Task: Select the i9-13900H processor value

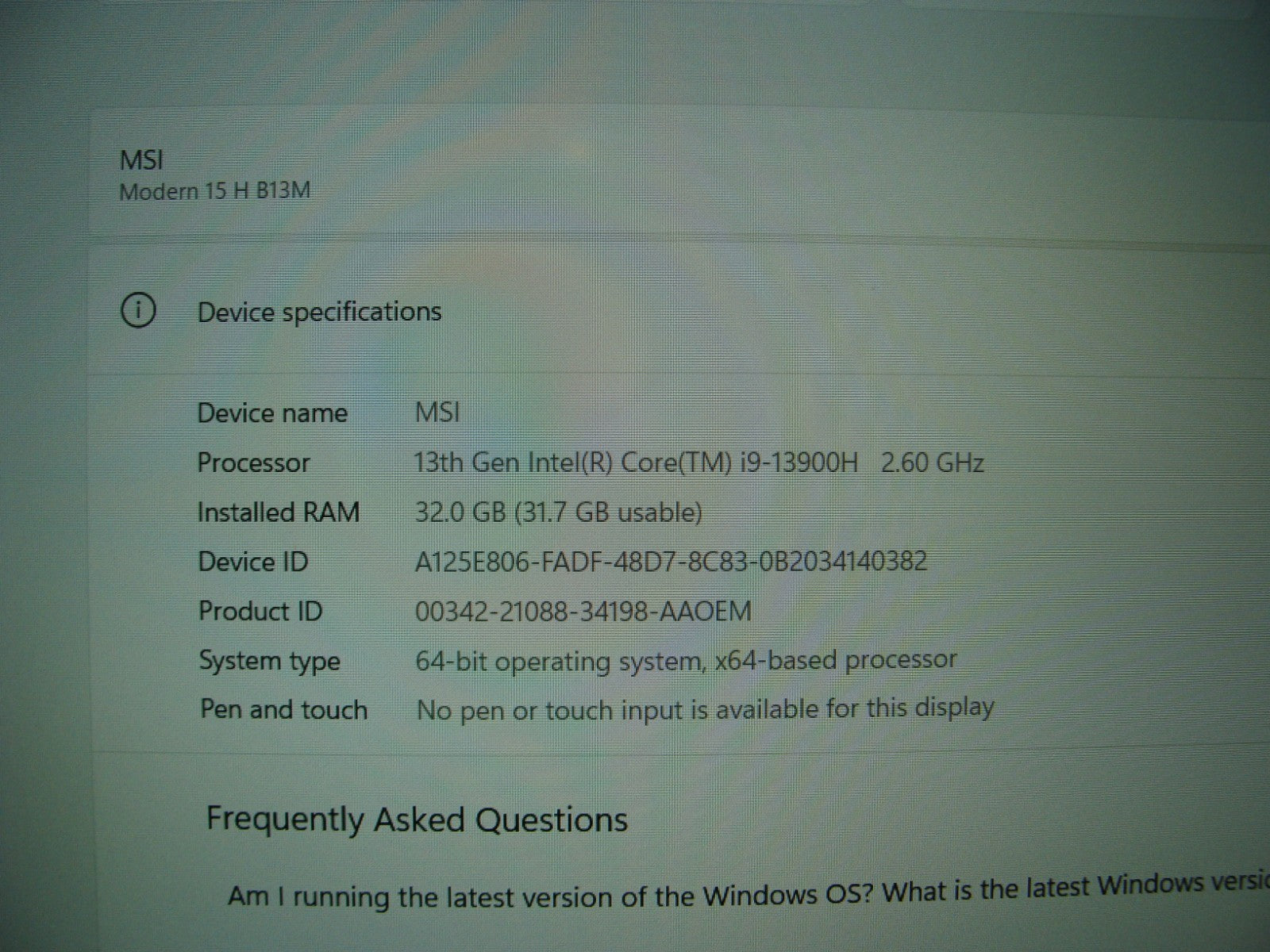Action: 698,463
